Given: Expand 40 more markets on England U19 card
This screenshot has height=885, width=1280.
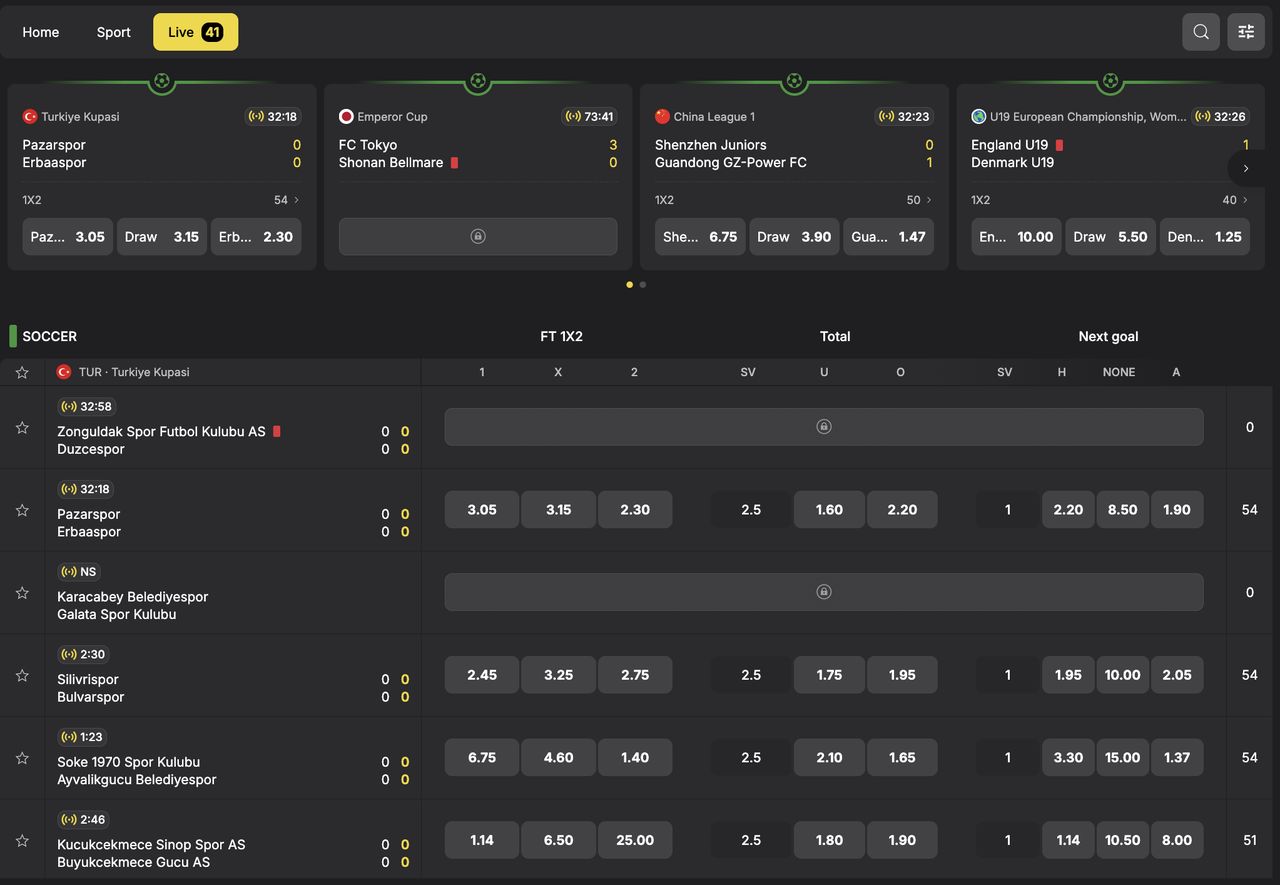Looking at the screenshot, I should (1236, 200).
